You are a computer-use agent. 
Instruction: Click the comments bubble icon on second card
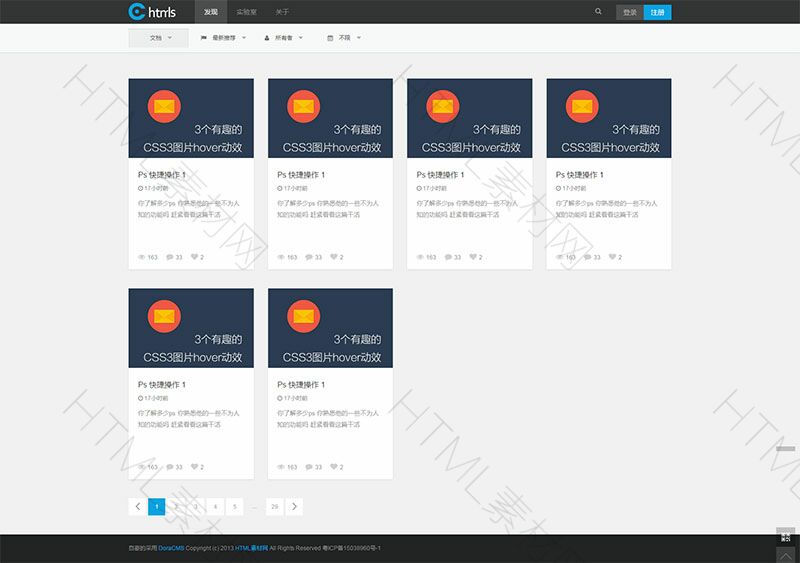pyautogui.click(x=309, y=257)
